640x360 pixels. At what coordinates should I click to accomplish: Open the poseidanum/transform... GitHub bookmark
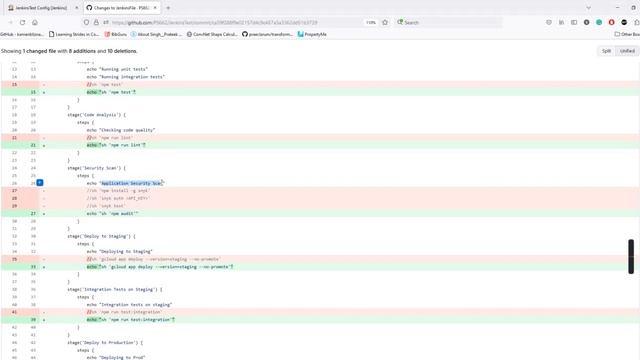click(267, 34)
